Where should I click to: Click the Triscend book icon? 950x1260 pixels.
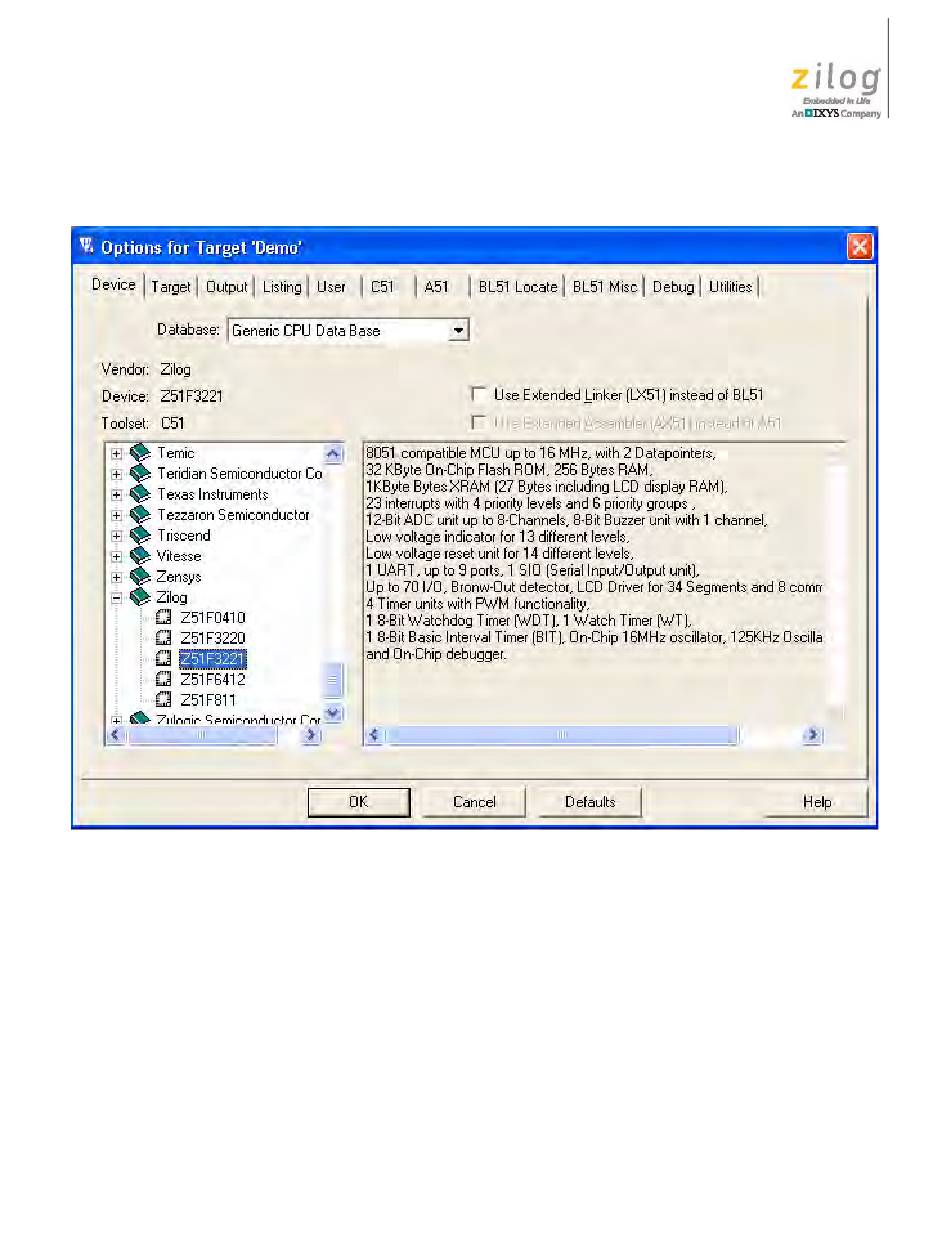coord(140,536)
